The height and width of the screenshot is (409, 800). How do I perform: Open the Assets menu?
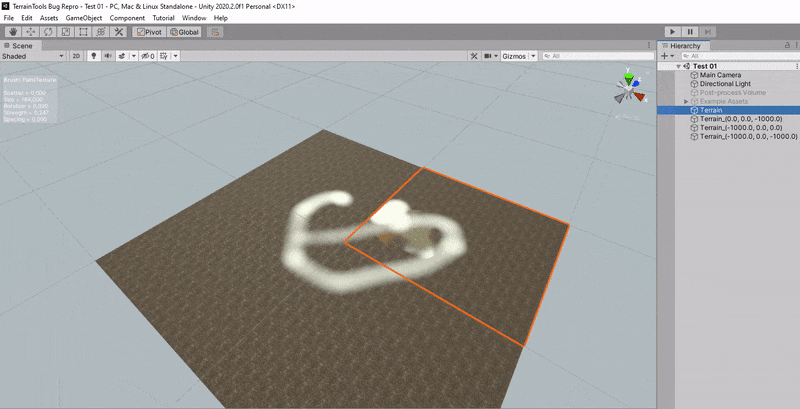[49, 18]
